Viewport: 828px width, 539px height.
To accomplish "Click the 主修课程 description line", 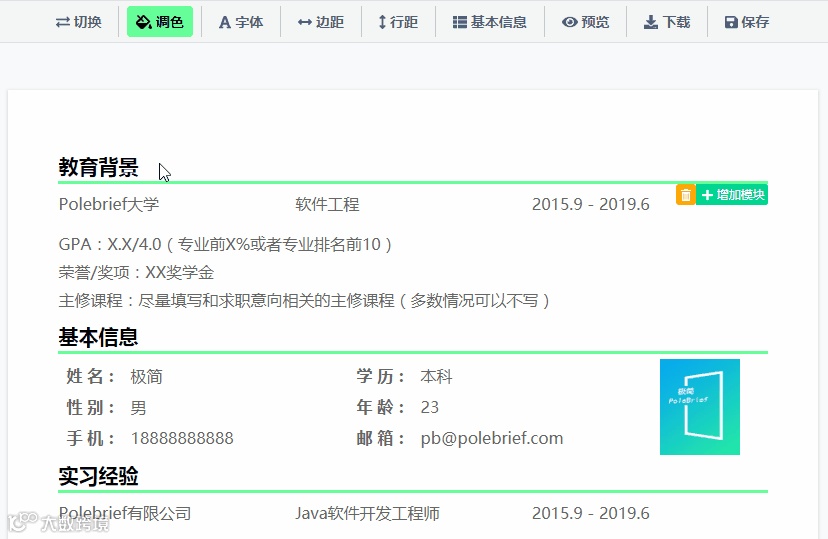I will [305, 300].
